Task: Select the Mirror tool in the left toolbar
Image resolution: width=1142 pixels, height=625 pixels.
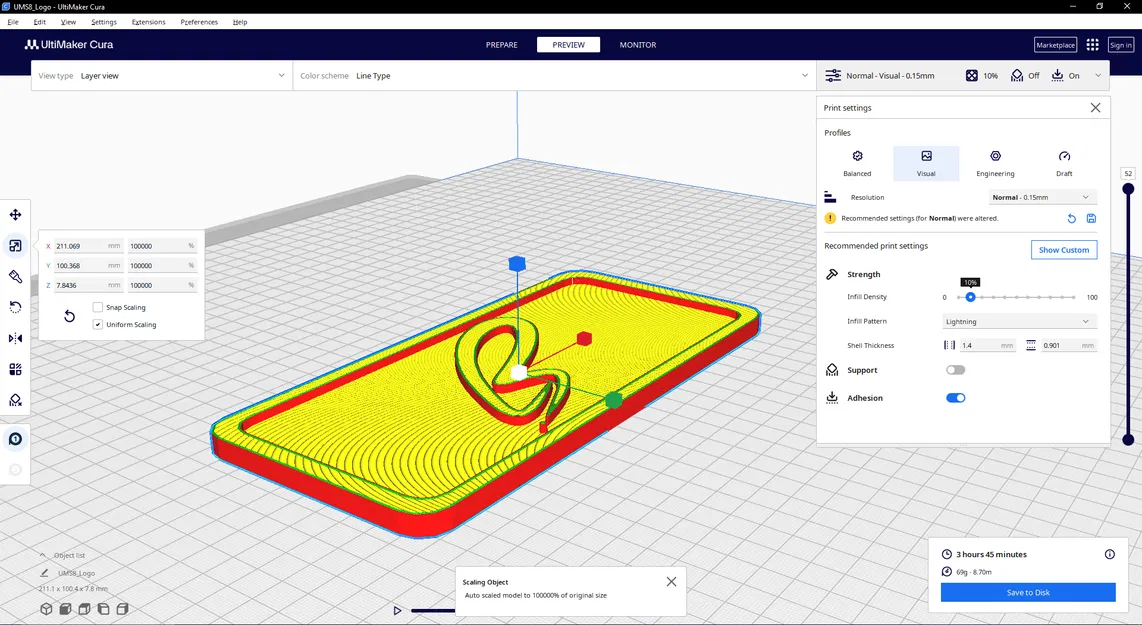Action: point(15,338)
